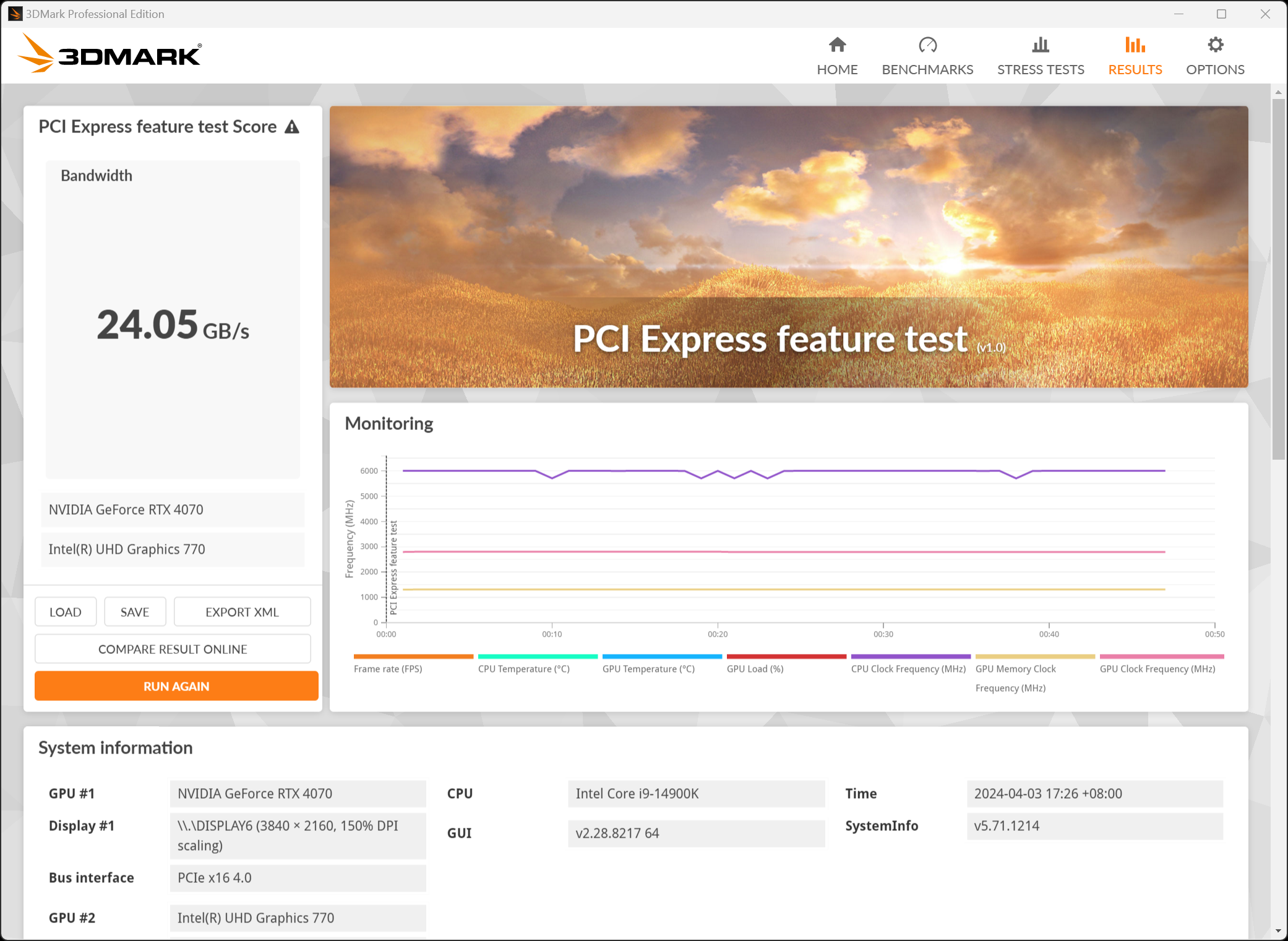Open STRESS TESTS tab label
This screenshot has height=941, width=1288.
tap(1041, 69)
